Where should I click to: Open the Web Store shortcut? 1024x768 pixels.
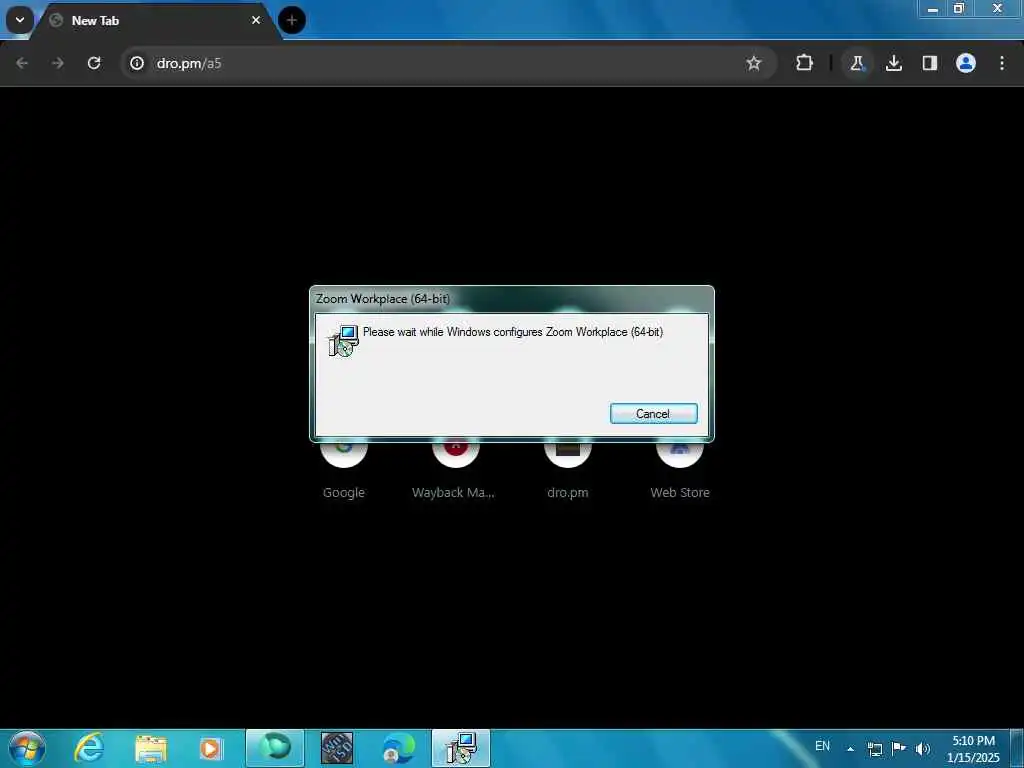coord(679,468)
